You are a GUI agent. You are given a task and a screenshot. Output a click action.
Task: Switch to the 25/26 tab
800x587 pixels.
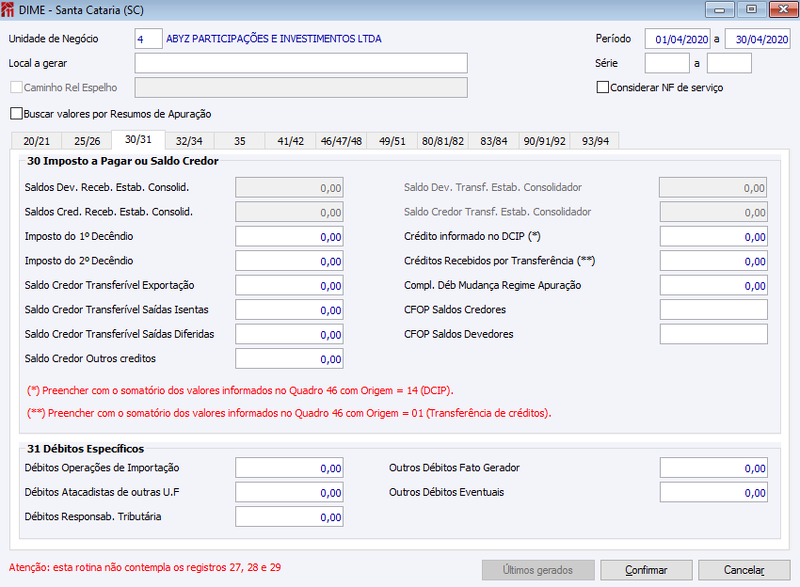(x=87, y=141)
